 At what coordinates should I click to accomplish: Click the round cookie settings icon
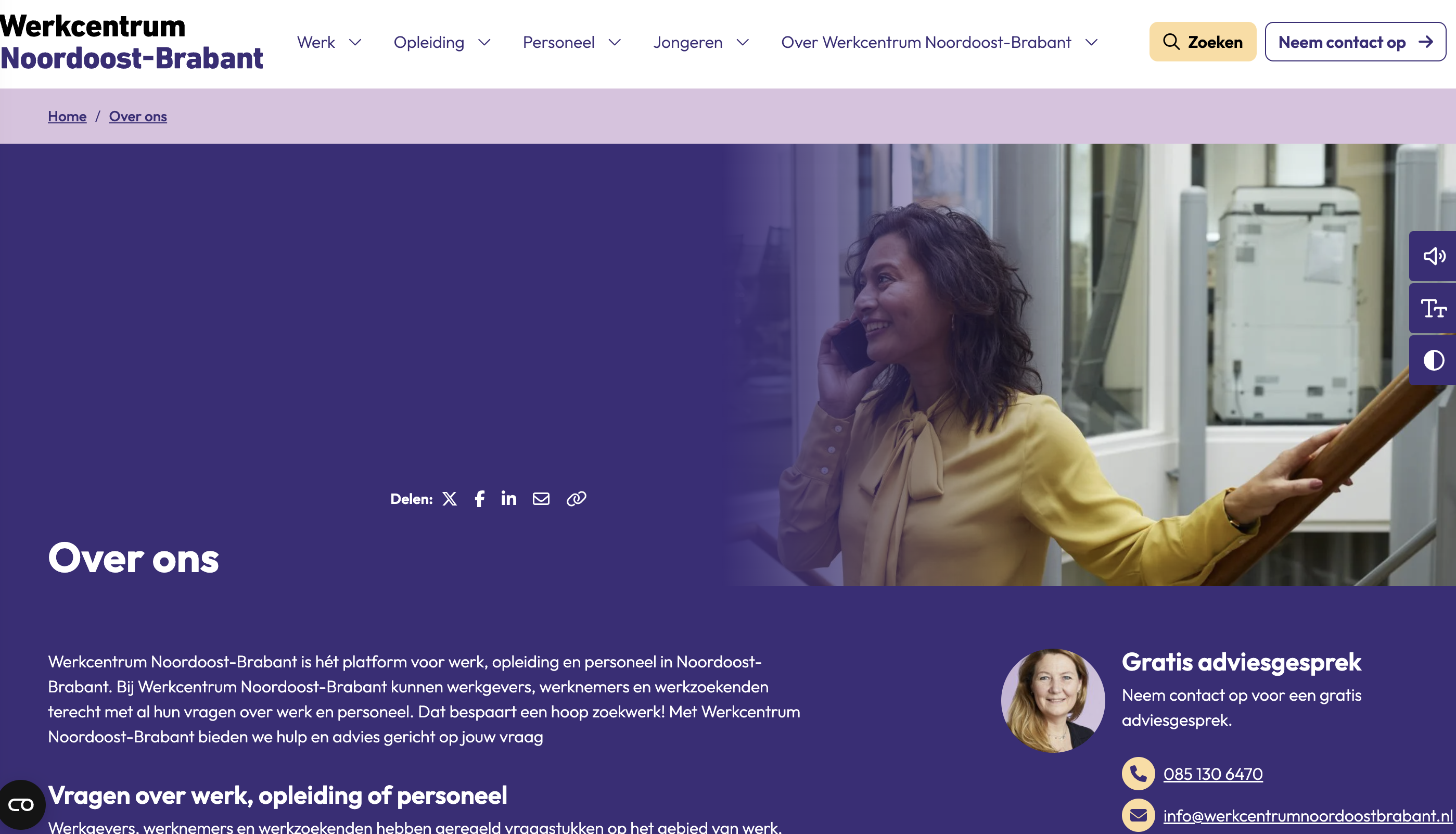click(x=22, y=805)
